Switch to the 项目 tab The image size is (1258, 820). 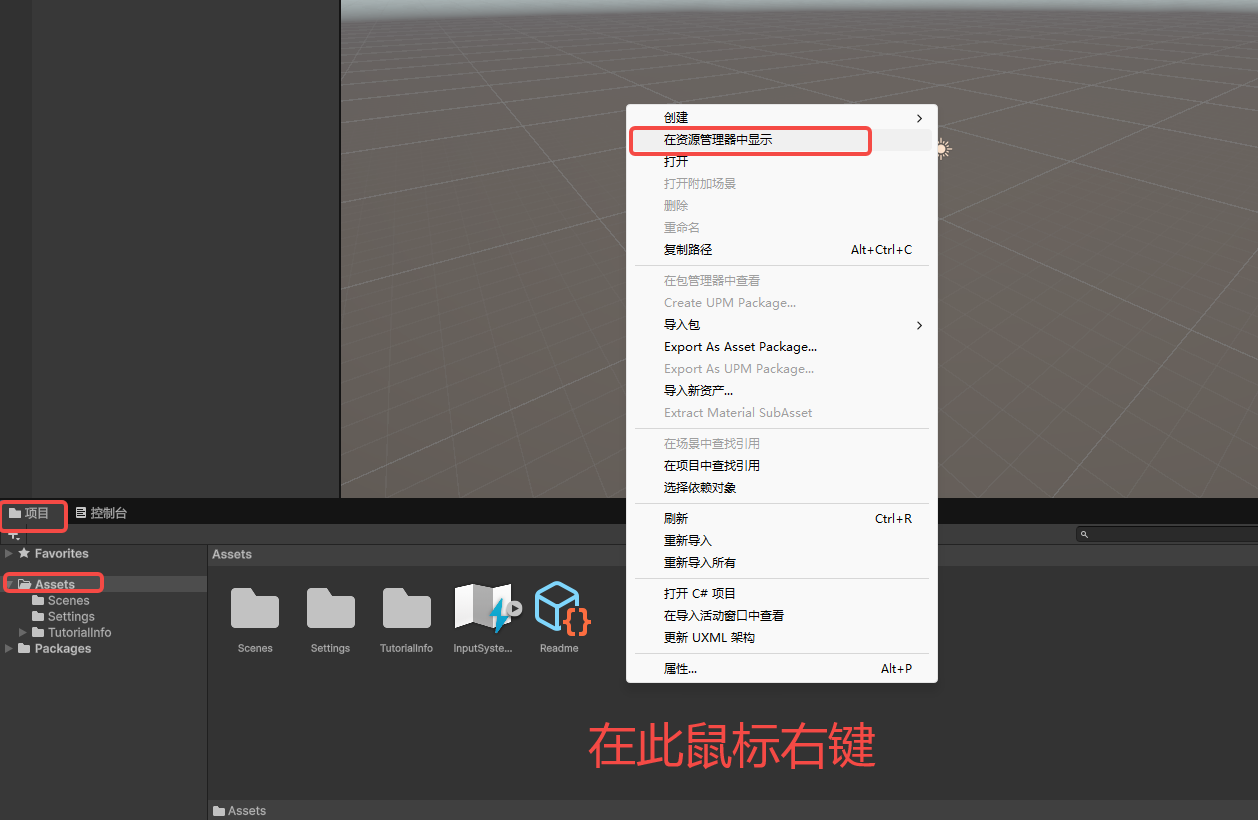point(30,513)
